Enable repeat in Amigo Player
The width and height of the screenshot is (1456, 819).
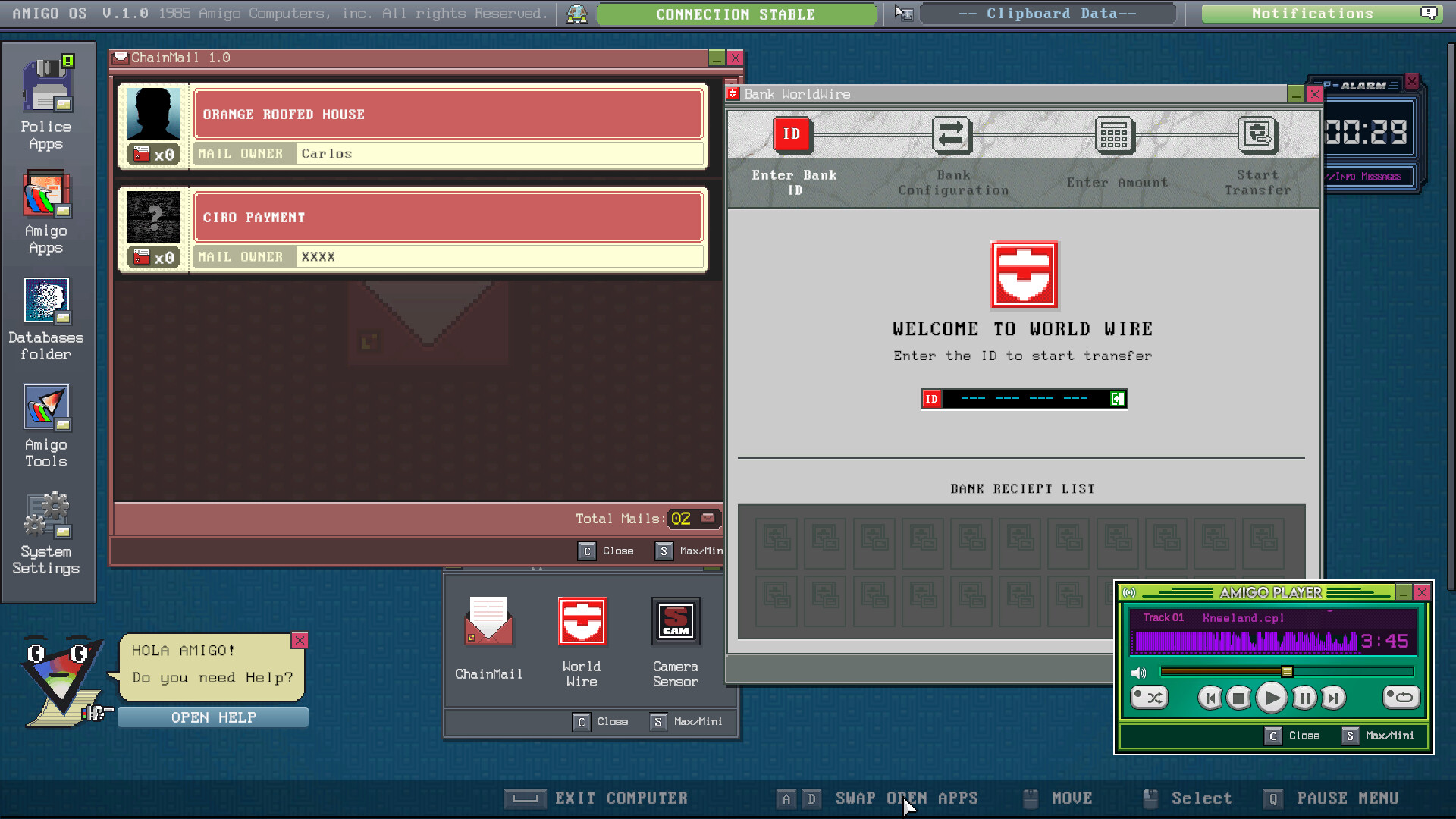pyautogui.click(x=1401, y=697)
